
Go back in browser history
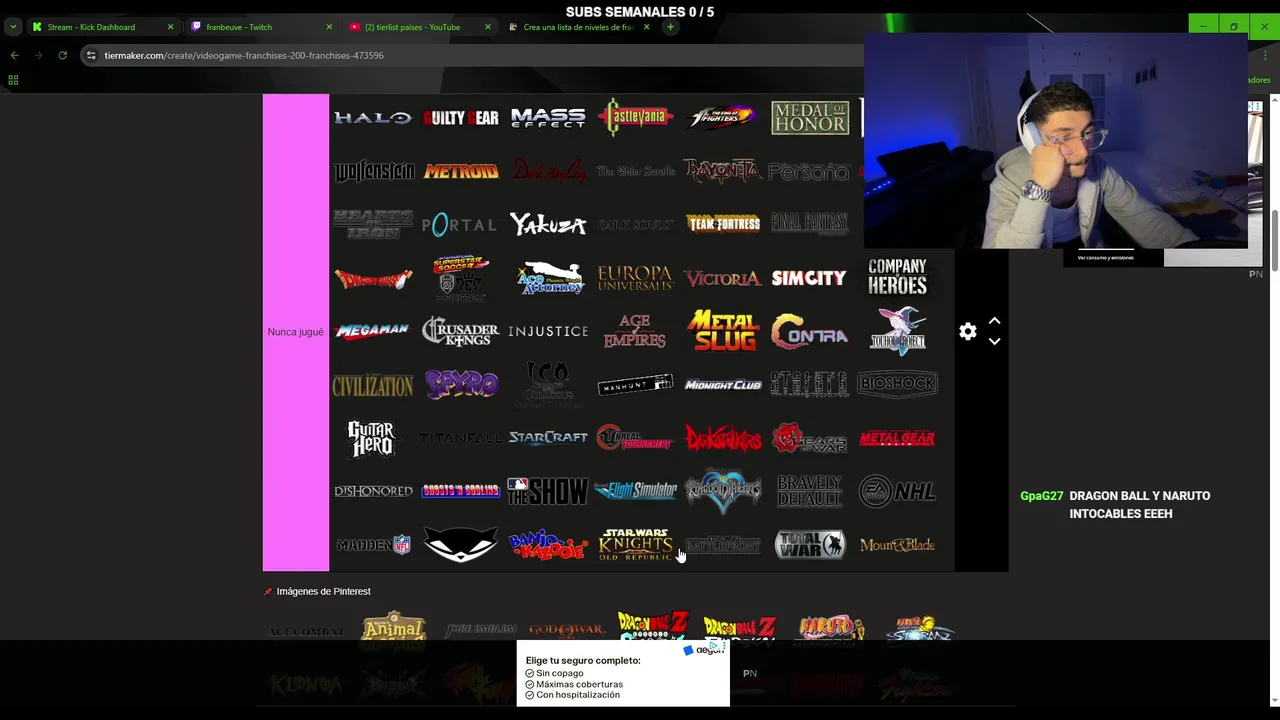pos(14,55)
